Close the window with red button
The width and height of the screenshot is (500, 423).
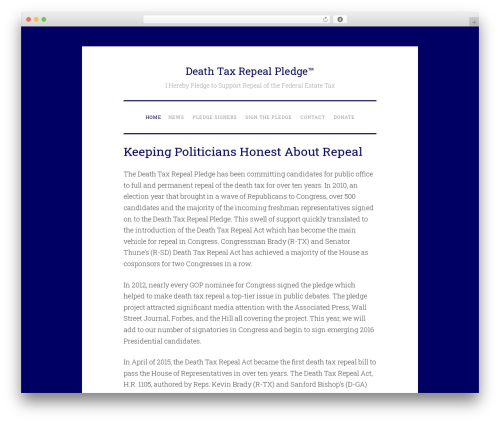pyautogui.click(x=29, y=19)
